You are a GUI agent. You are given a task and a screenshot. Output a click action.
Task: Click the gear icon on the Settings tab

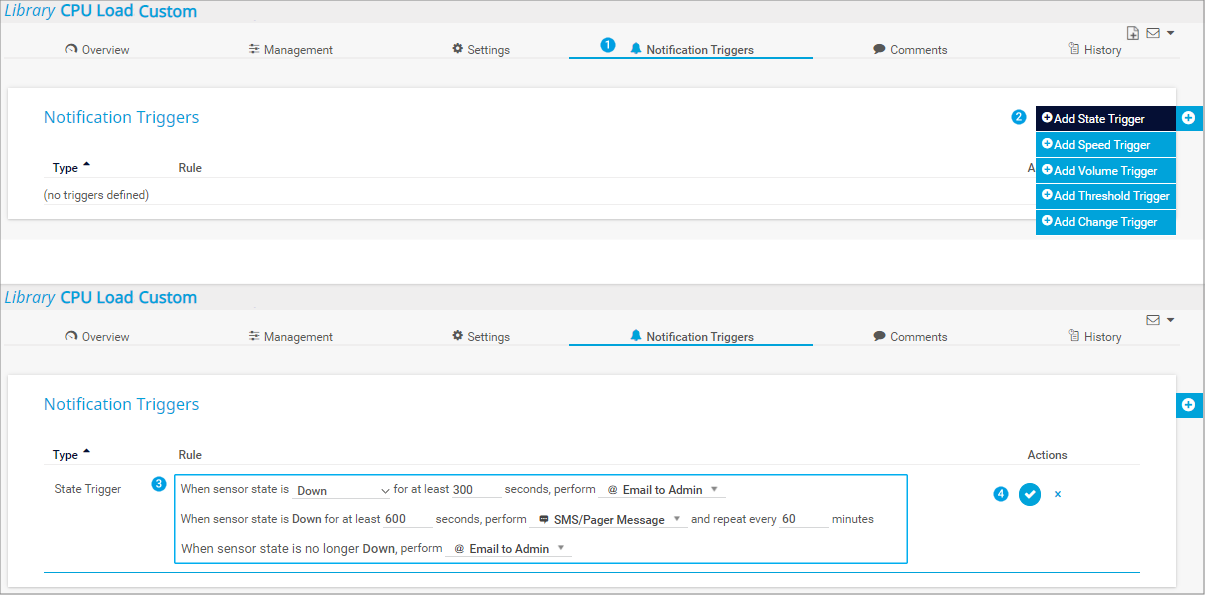pos(455,48)
